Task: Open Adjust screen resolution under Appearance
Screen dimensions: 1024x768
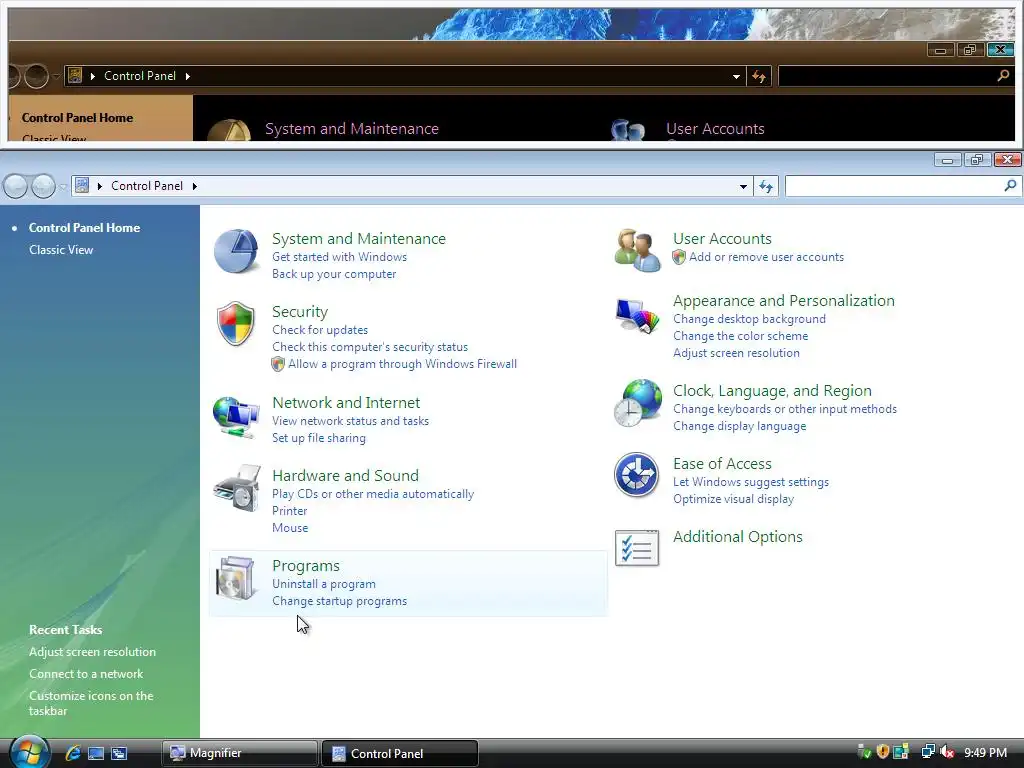Action: 736,353
